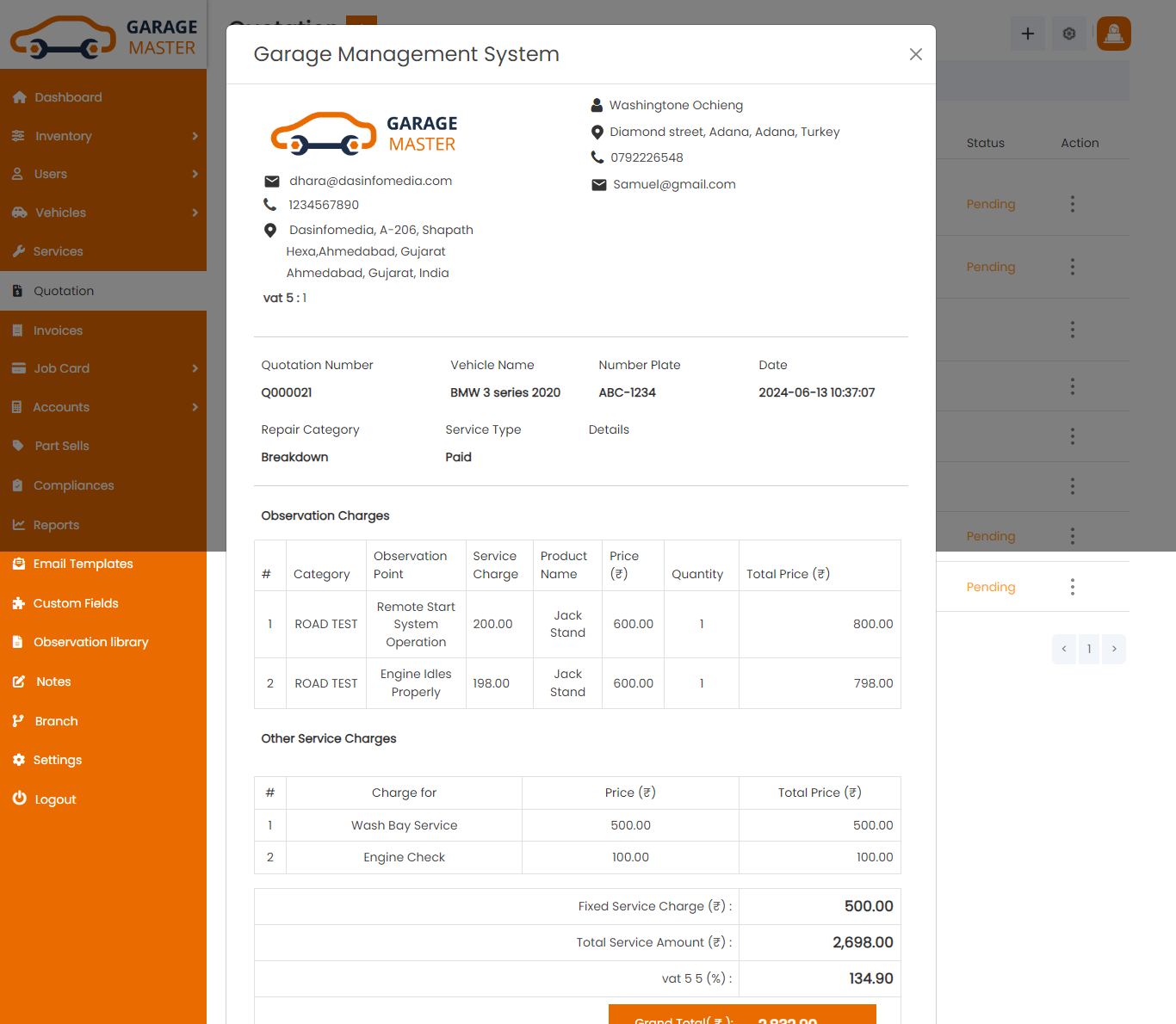Expand the Job Card submenu chevron

click(195, 368)
